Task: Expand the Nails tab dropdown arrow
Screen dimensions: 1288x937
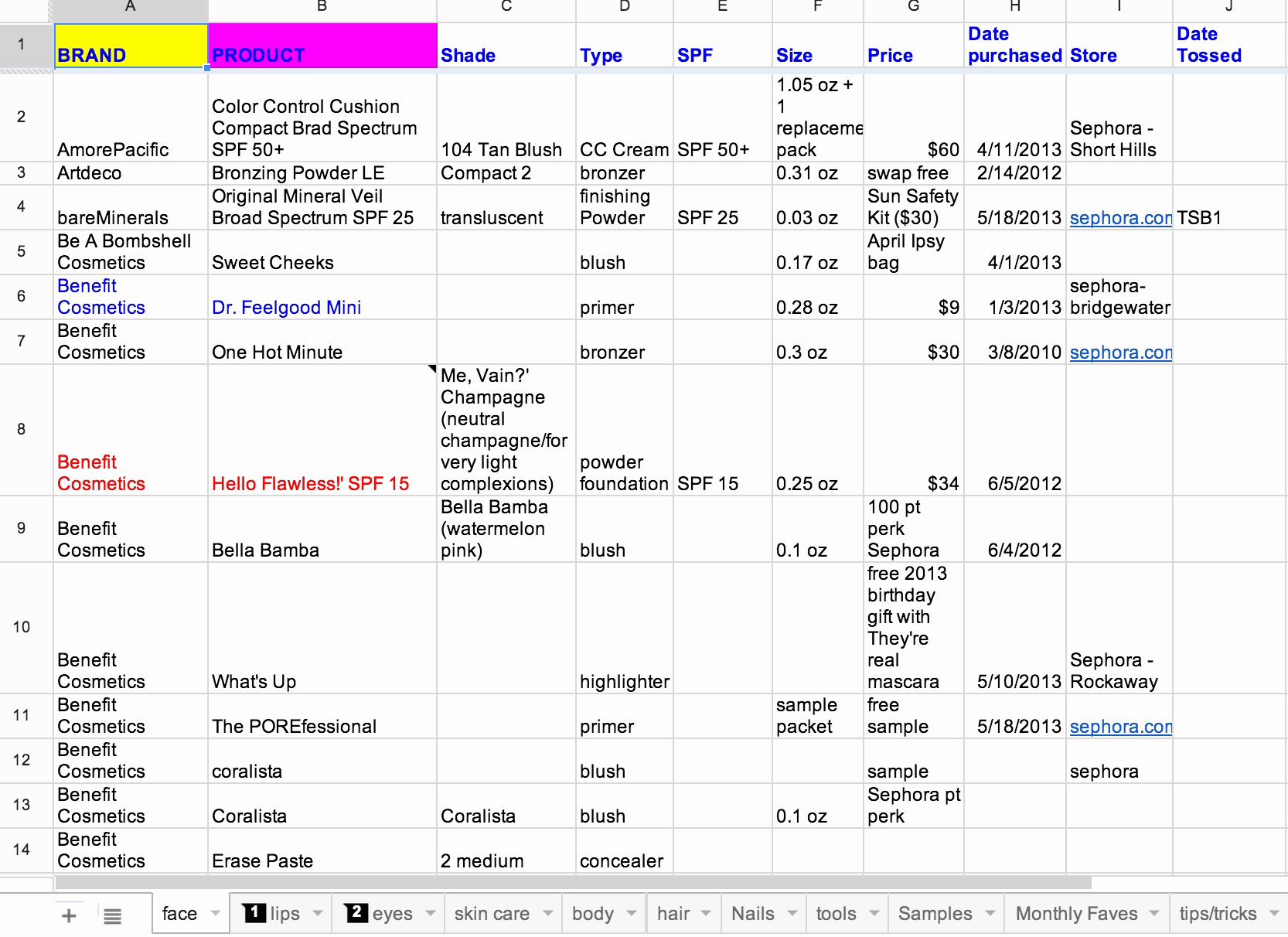Action: [x=792, y=913]
